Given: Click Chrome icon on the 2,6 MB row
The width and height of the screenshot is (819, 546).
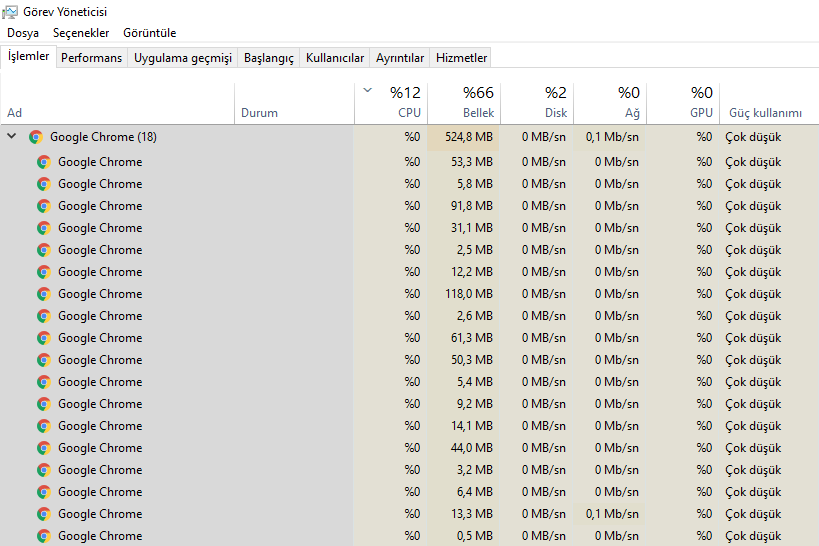Looking at the screenshot, I should (44, 316).
